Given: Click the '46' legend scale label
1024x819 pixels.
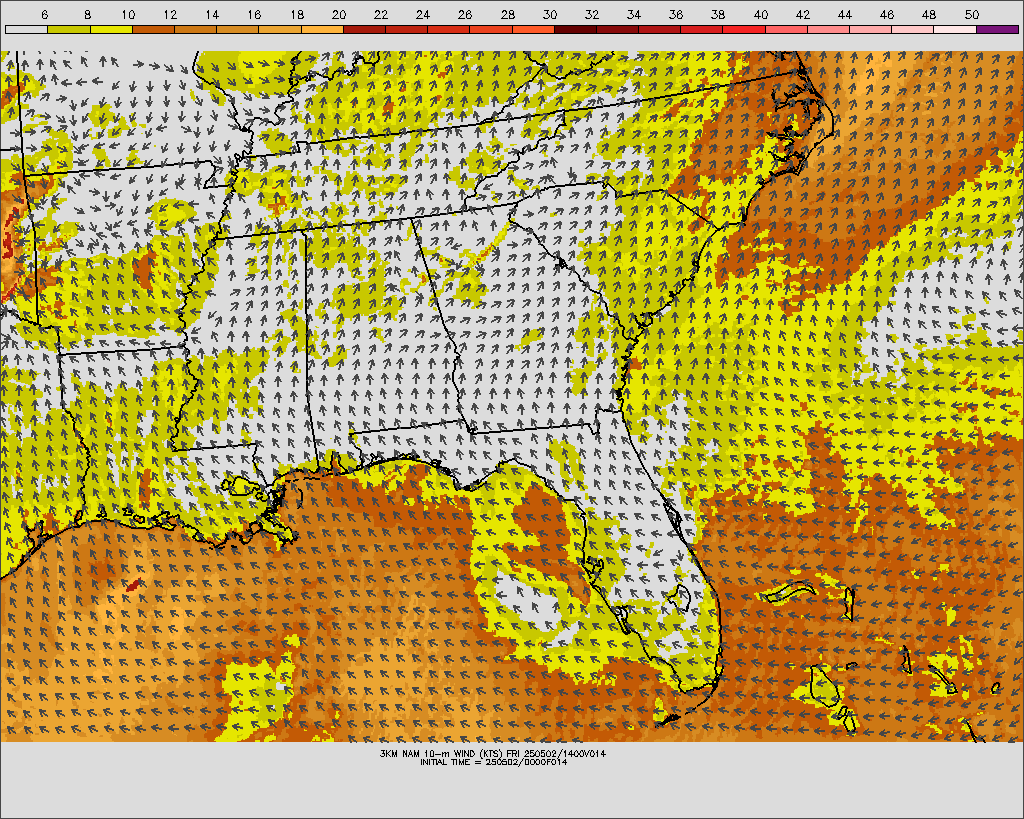Looking at the screenshot, I should pyautogui.click(x=888, y=15).
